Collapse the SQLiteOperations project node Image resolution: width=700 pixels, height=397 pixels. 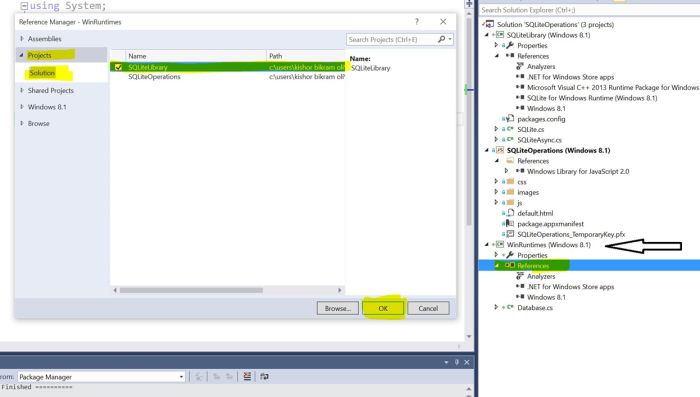[x=487, y=150]
